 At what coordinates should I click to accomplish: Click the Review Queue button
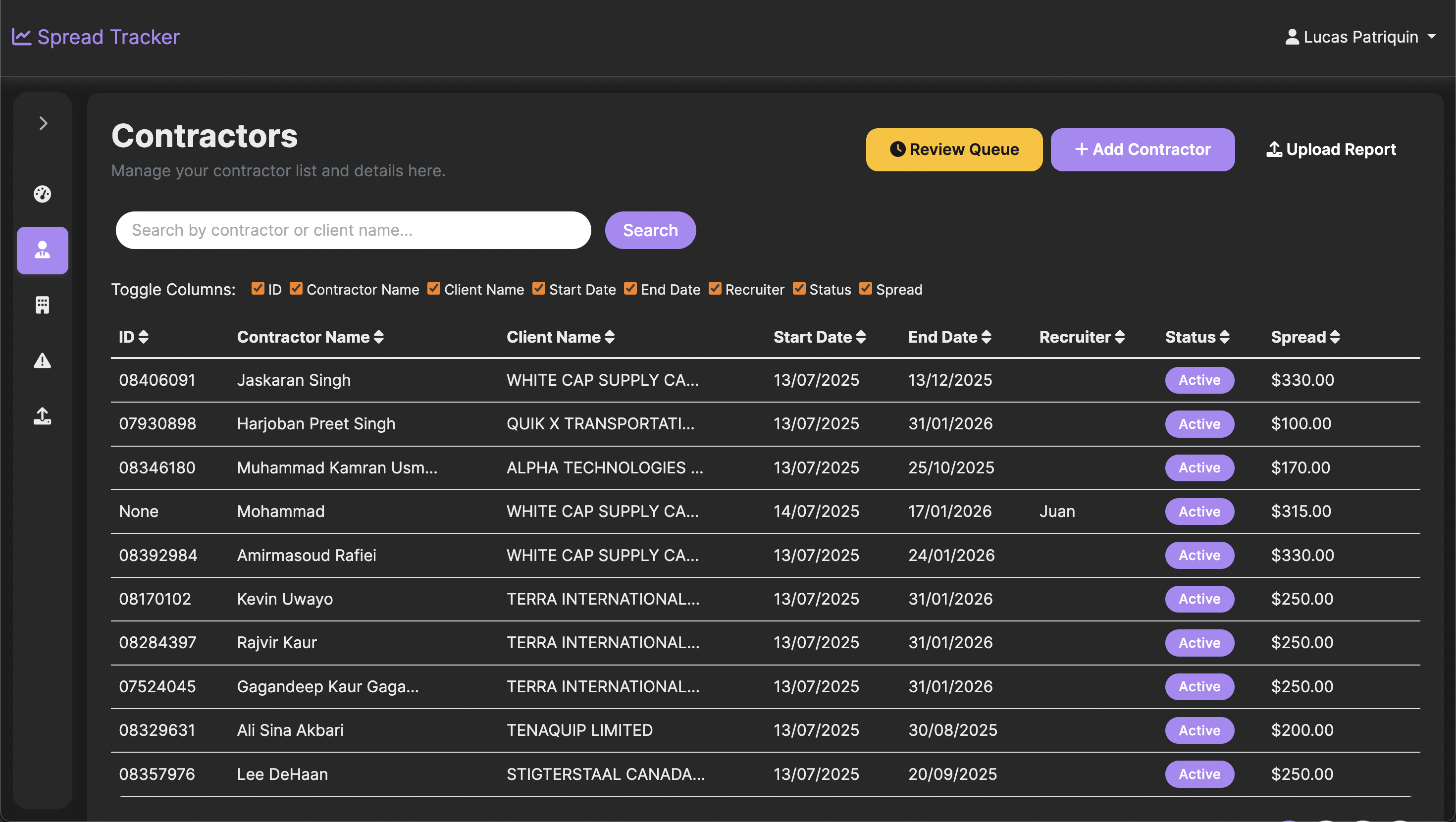(x=954, y=149)
